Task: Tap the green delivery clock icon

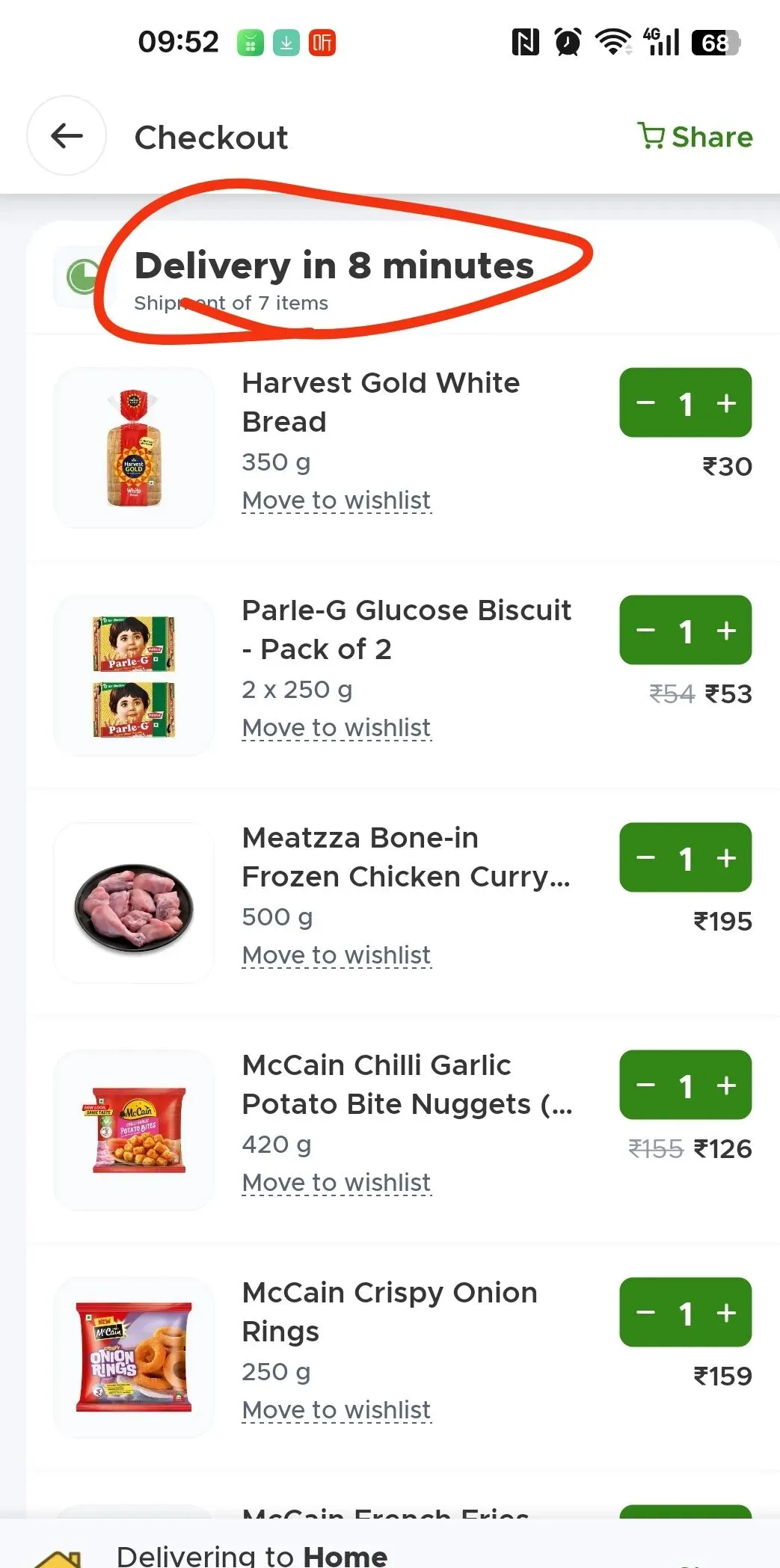Action: coord(82,277)
